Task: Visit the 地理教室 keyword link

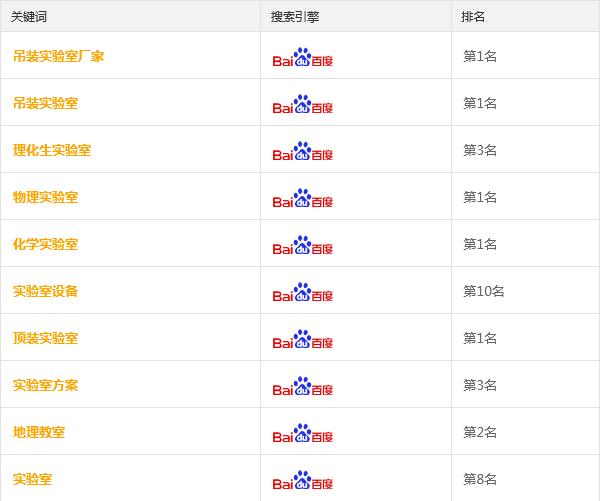Action: [39, 432]
